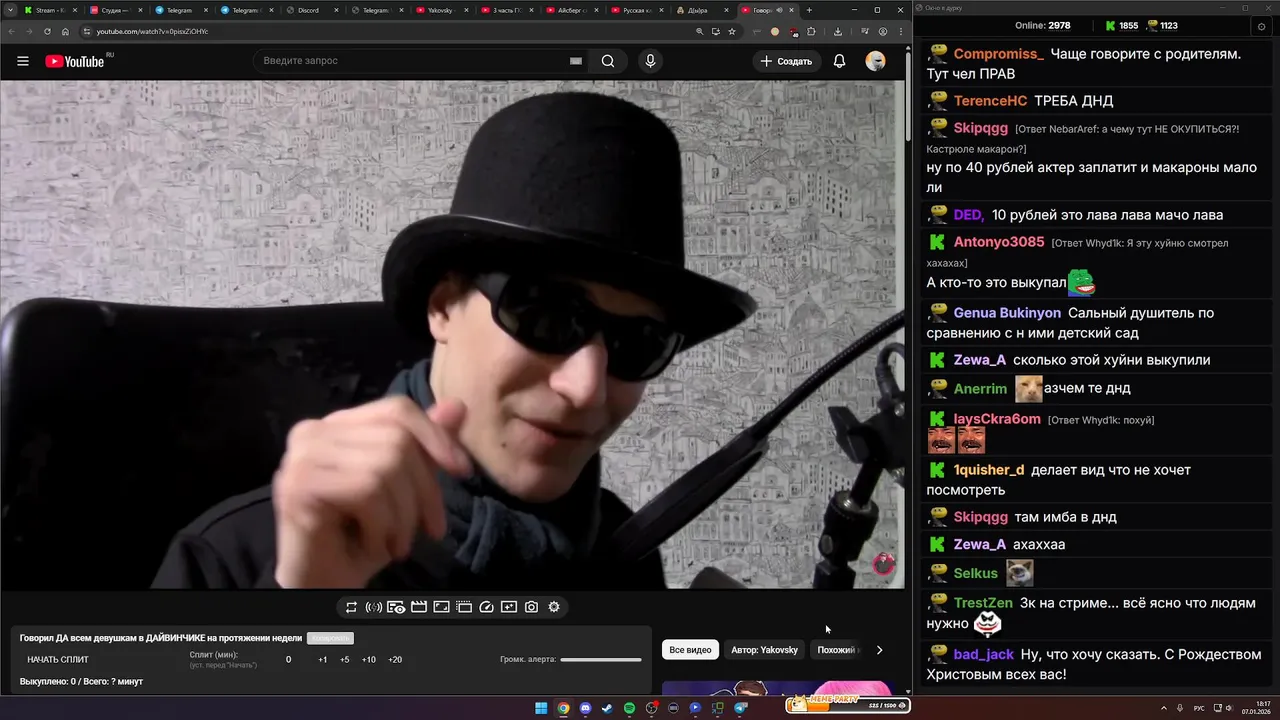Click the dashed-frame theater icon
Screen dimensions: 1280x720
[x=464, y=607]
